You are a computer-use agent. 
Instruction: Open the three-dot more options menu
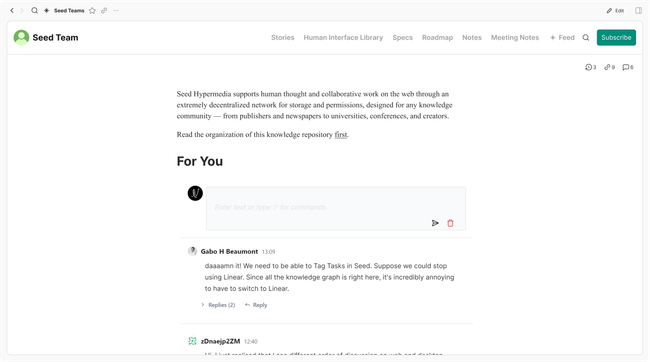pos(116,11)
